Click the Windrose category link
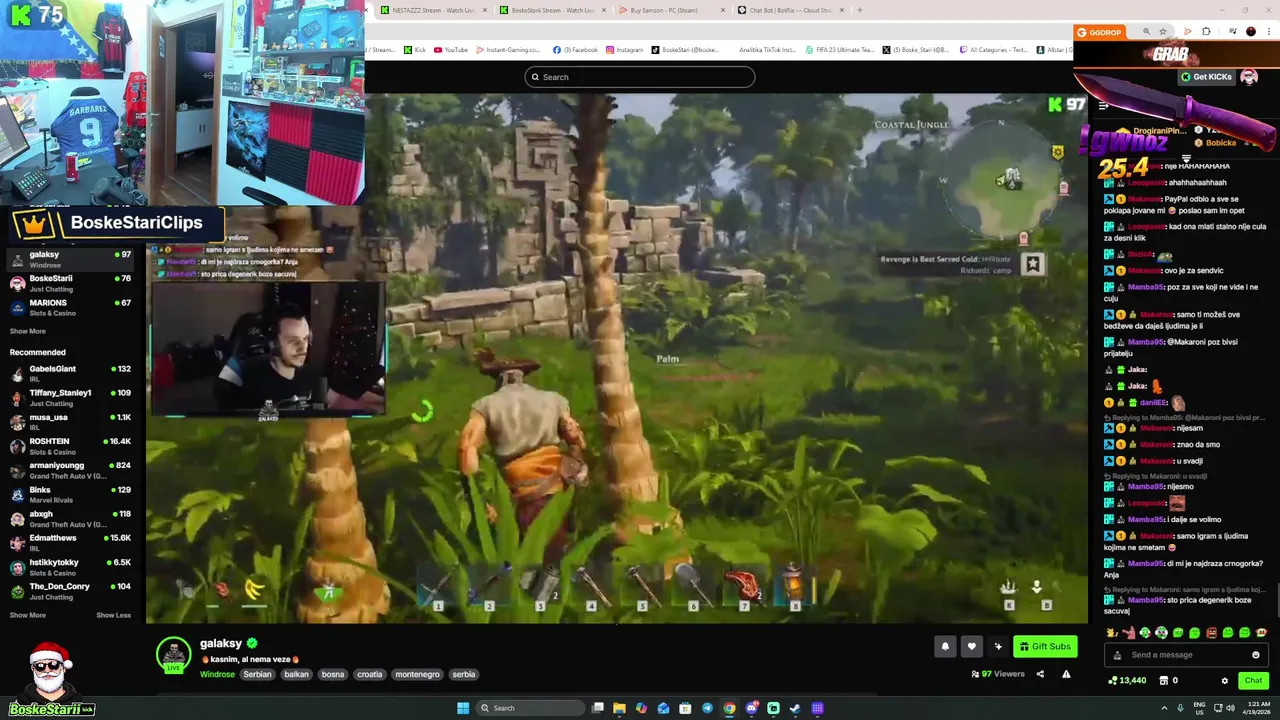The image size is (1280, 720). (x=217, y=674)
